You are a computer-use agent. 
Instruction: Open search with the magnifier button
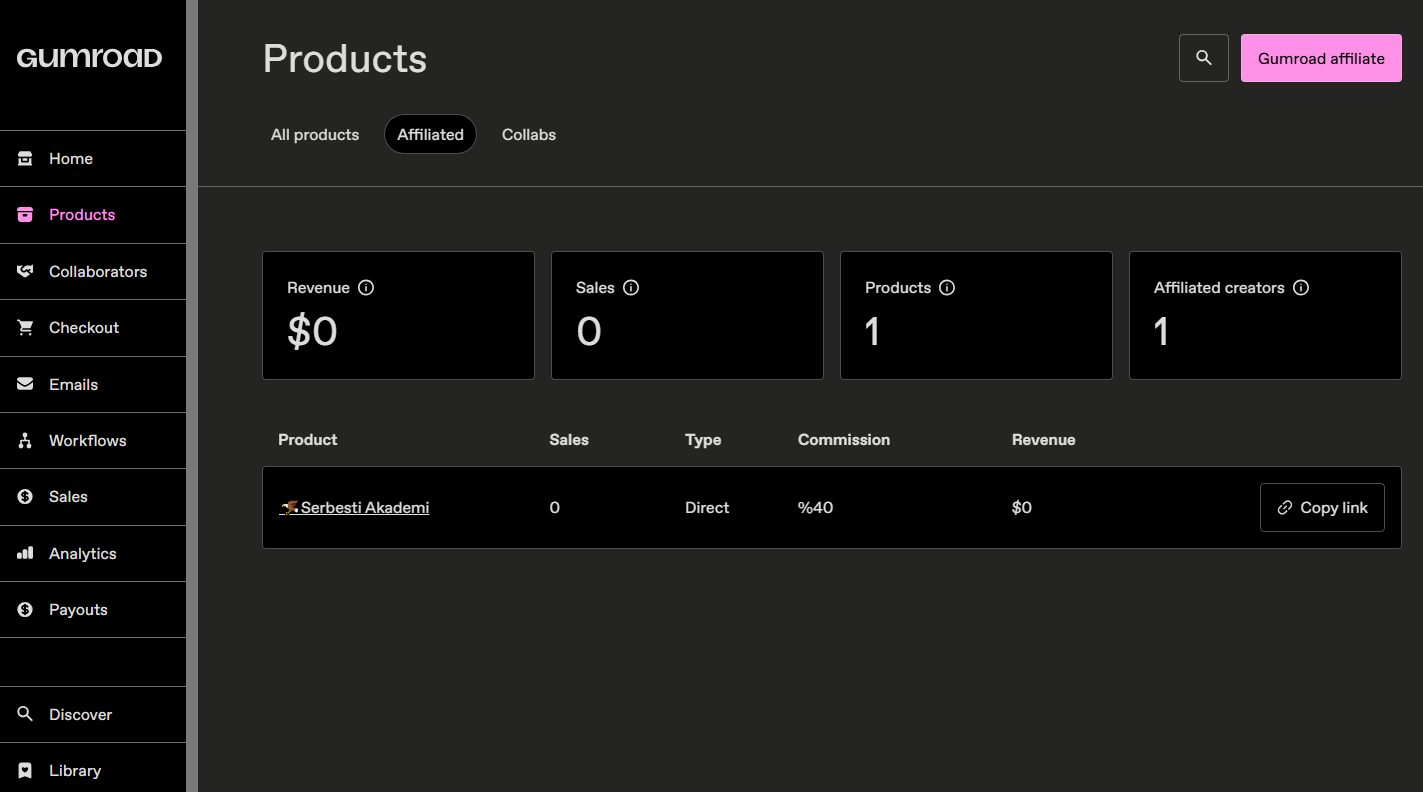[x=1204, y=58]
